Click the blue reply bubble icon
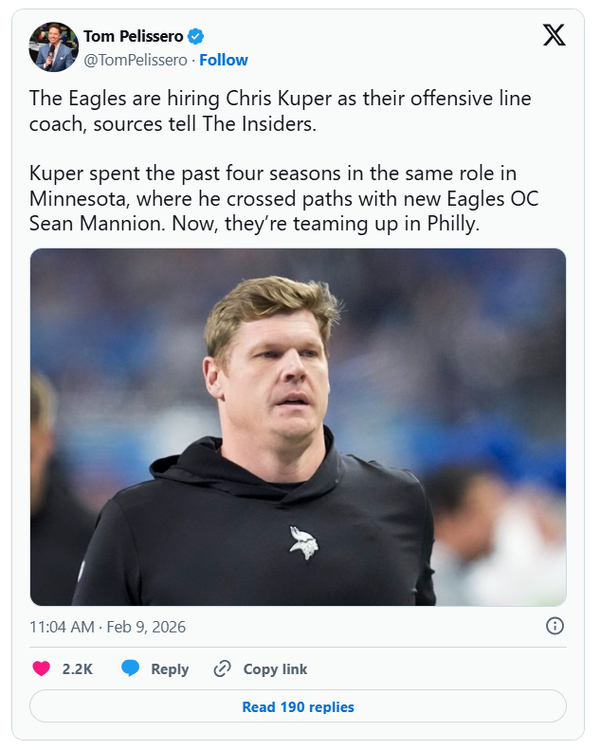 [130, 669]
